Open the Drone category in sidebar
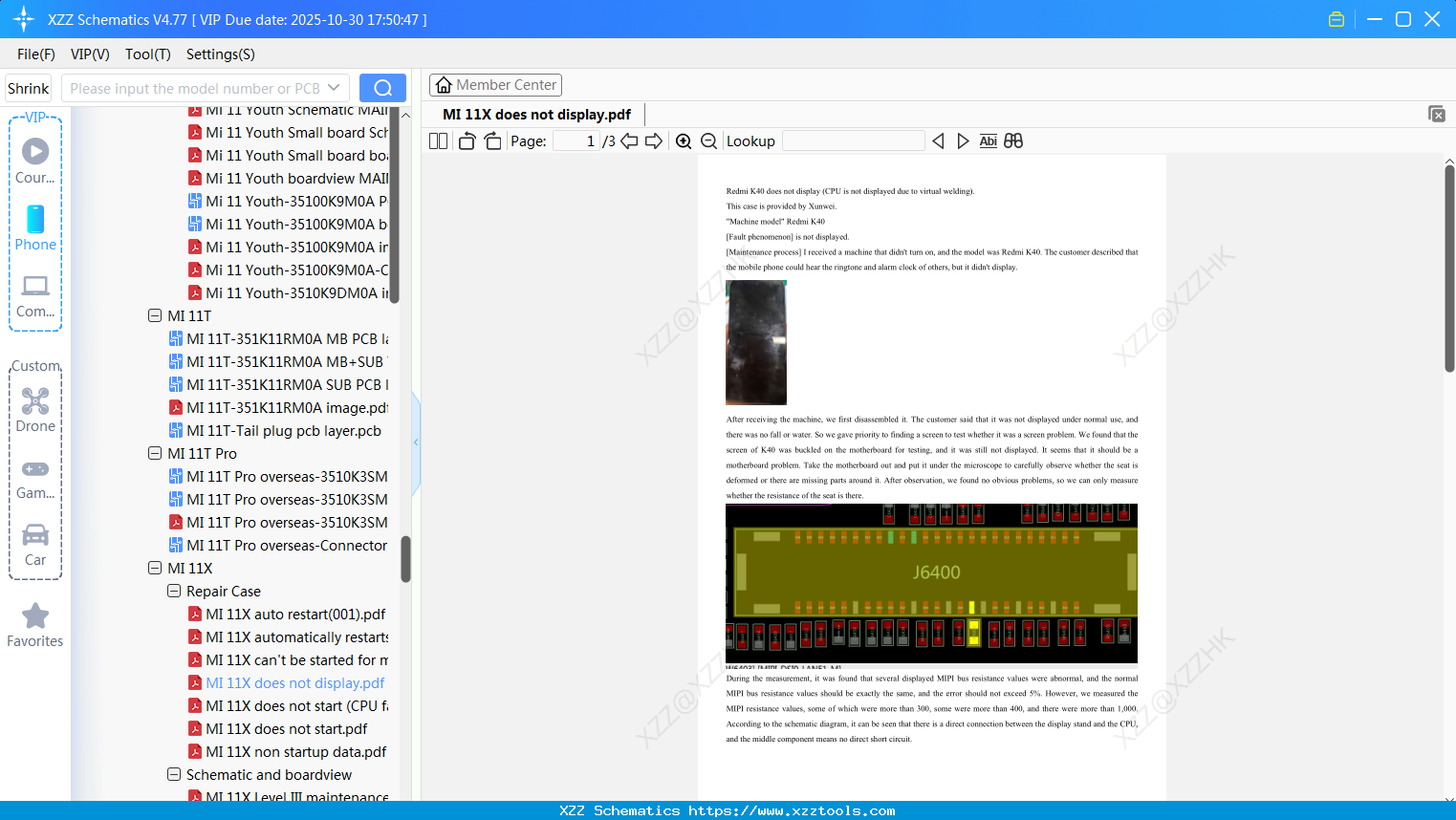The image size is (1456, 820). (x=35, y=410)
